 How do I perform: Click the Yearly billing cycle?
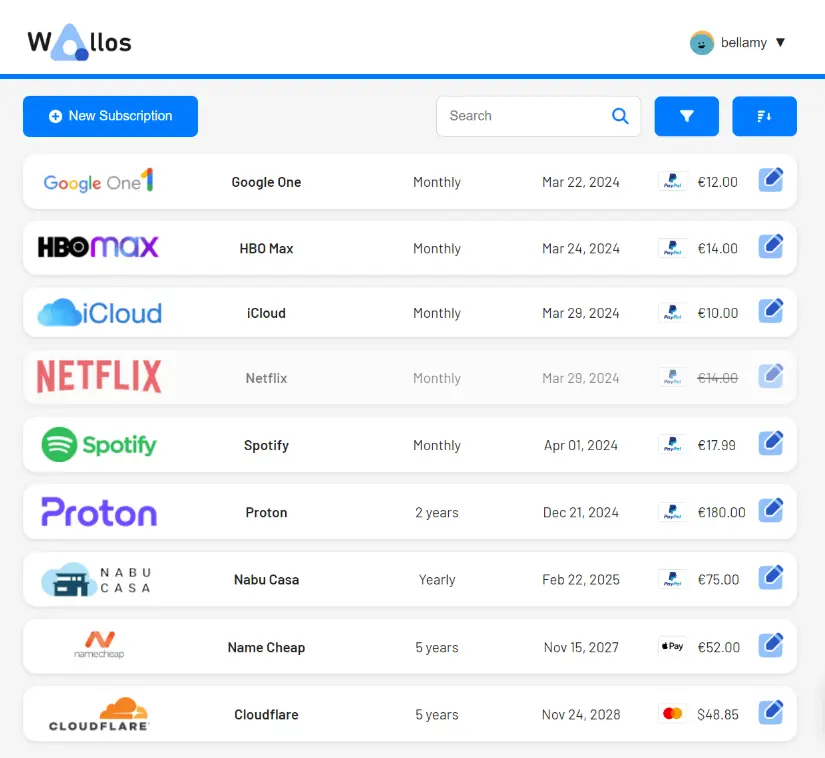click(437, 580)
